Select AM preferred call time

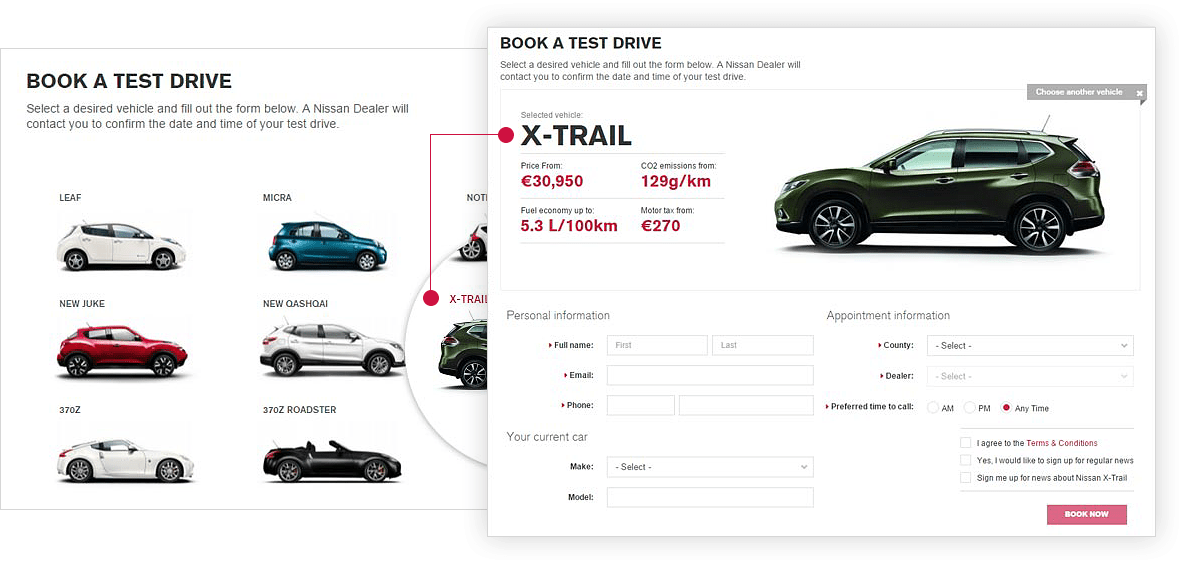click(933, 408)
